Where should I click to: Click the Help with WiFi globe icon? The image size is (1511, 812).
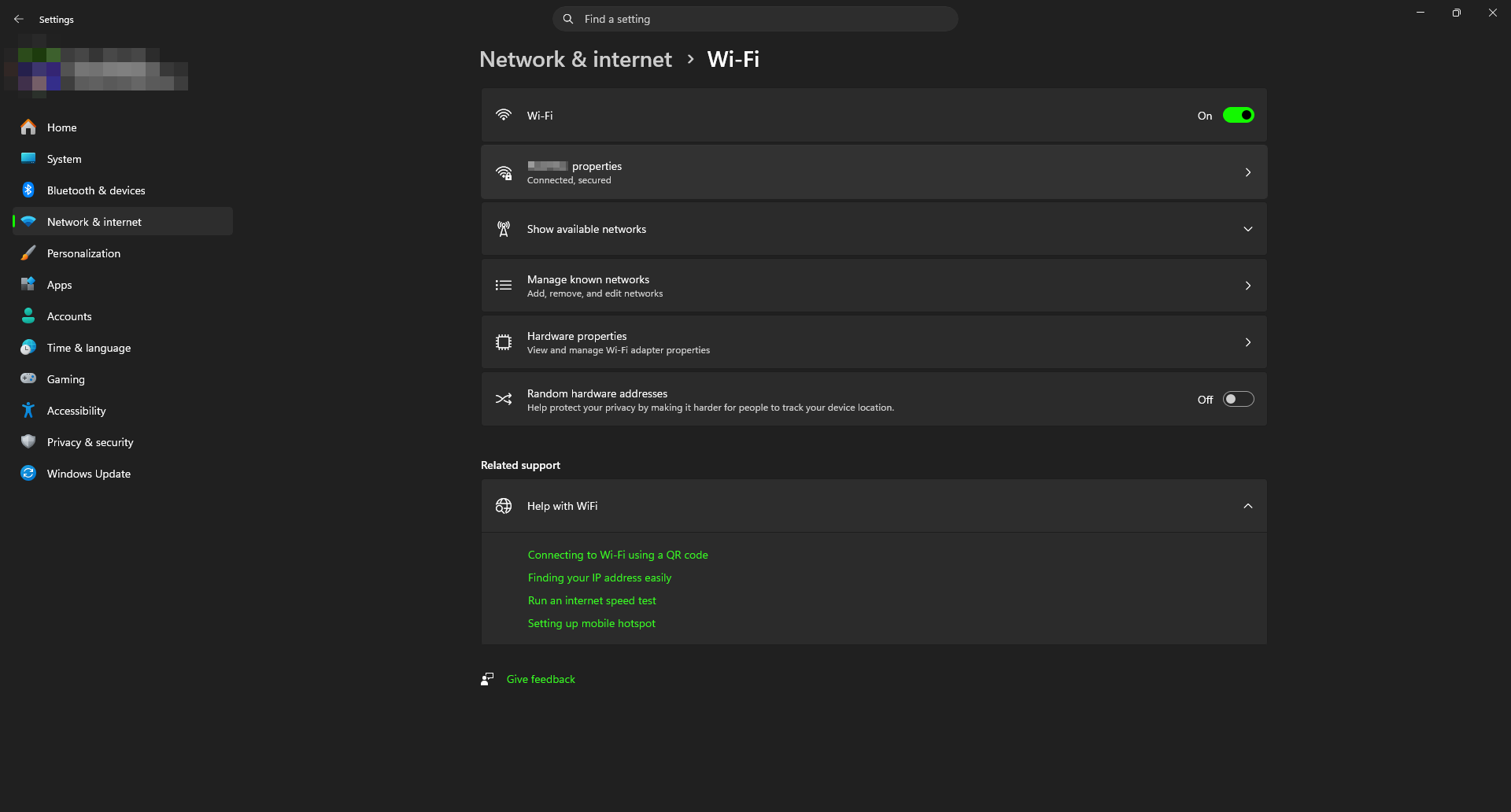click(504, 506)
